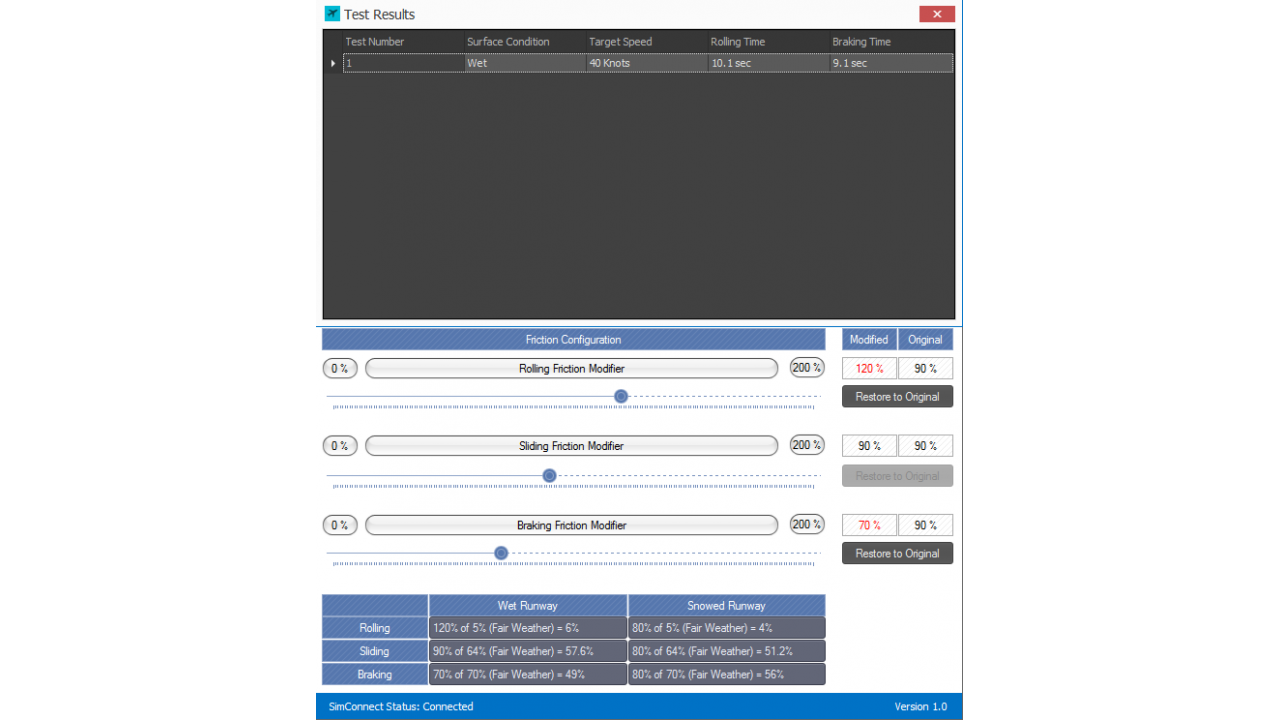Click the Wet Runway column header

point(527,606)
